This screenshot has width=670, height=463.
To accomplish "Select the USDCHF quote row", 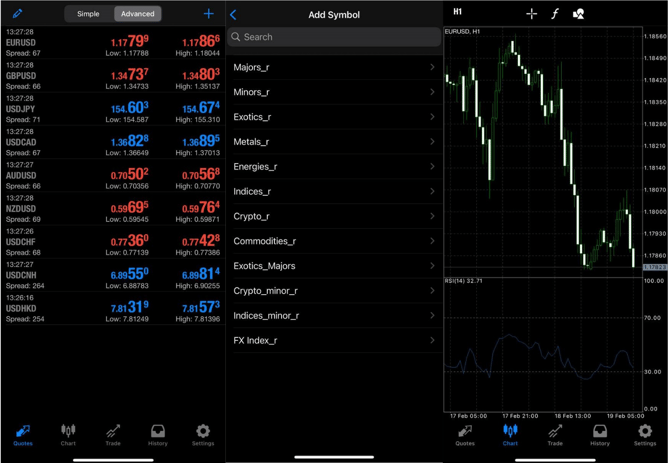I will pos(113,242).
